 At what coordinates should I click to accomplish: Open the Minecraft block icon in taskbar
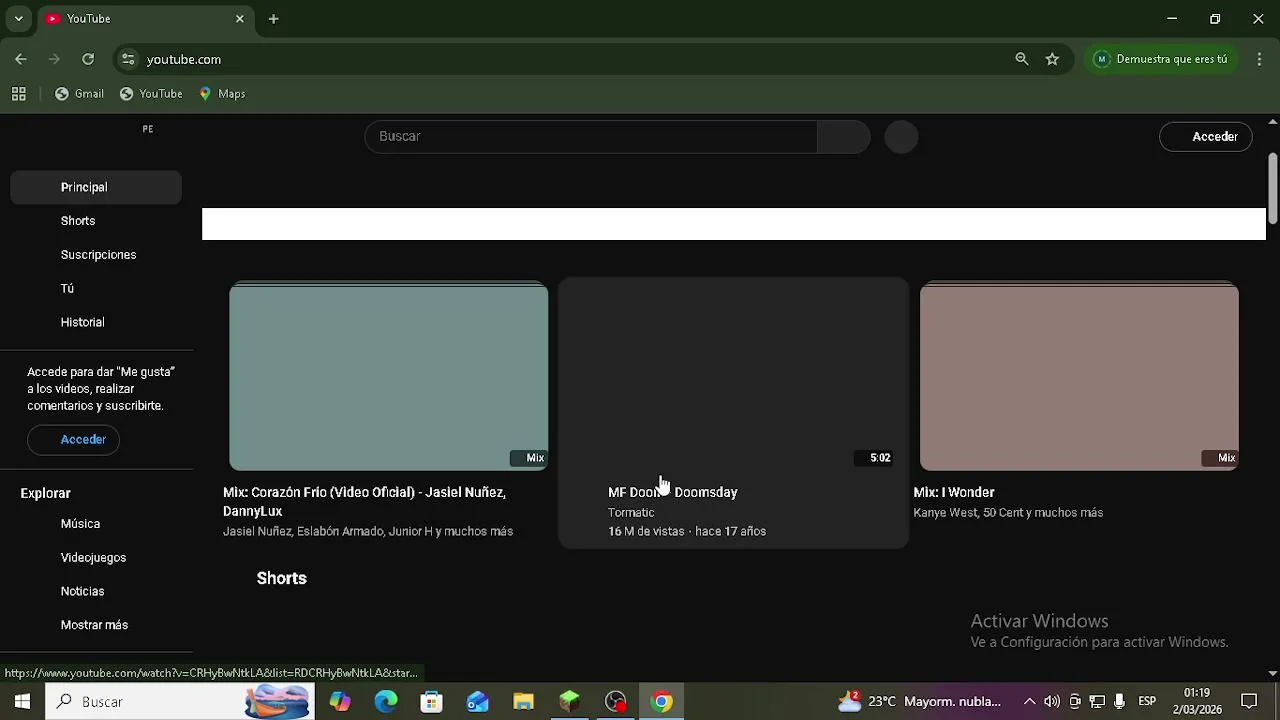tap(570, 702)
